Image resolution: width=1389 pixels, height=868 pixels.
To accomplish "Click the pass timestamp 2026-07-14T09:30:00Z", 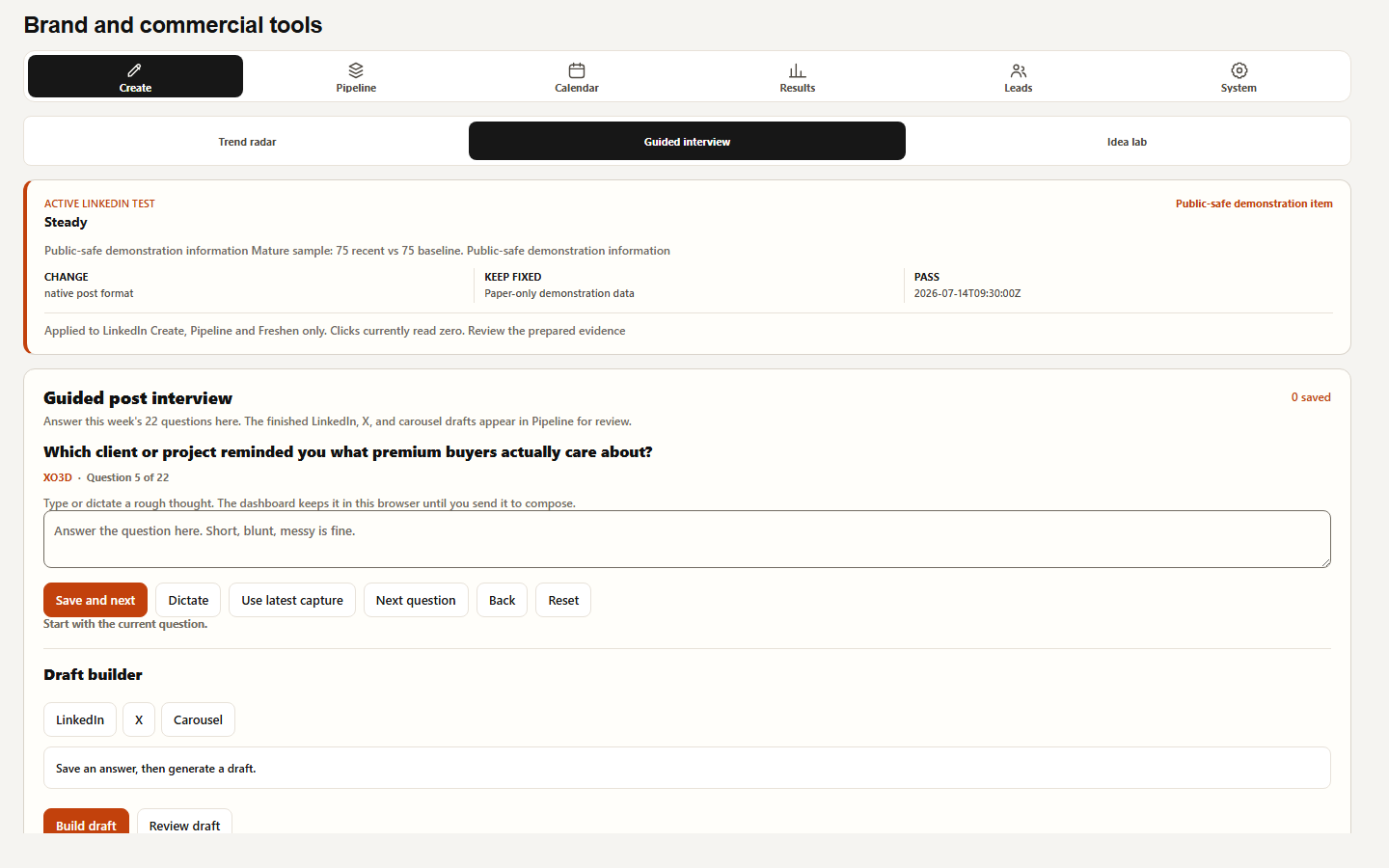I will coord(967,293).
